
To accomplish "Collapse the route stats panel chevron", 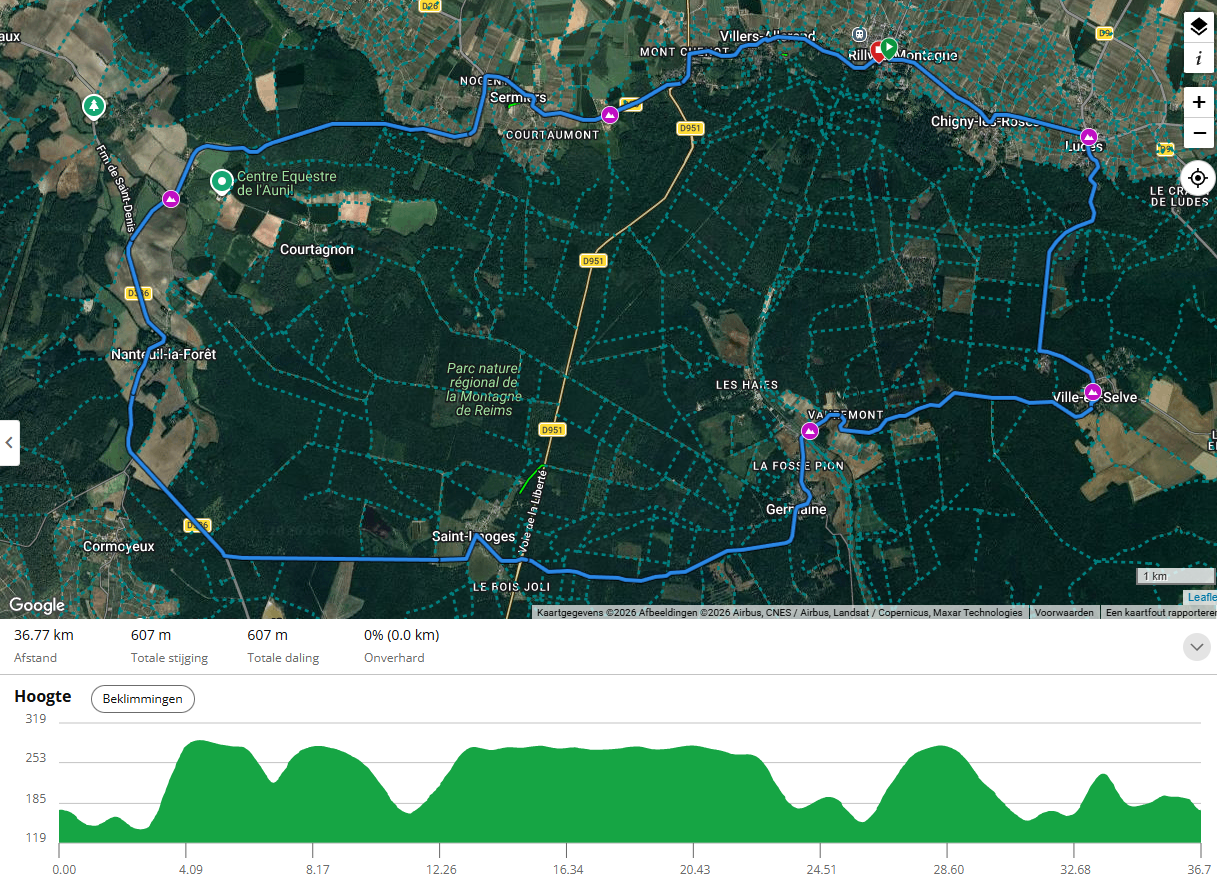I will tap(1197, 647).
